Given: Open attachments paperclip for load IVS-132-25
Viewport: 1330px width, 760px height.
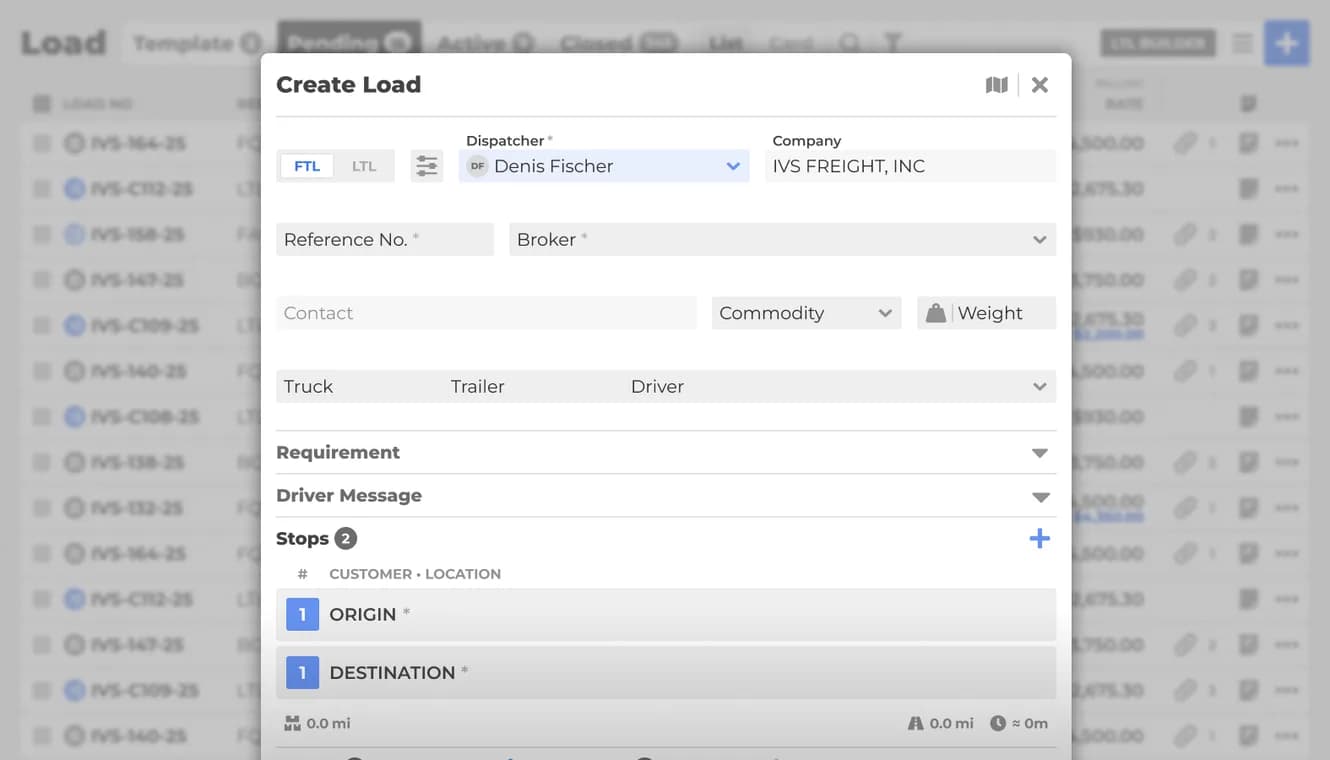Looking at the screenshot, I should (1185, 508).
